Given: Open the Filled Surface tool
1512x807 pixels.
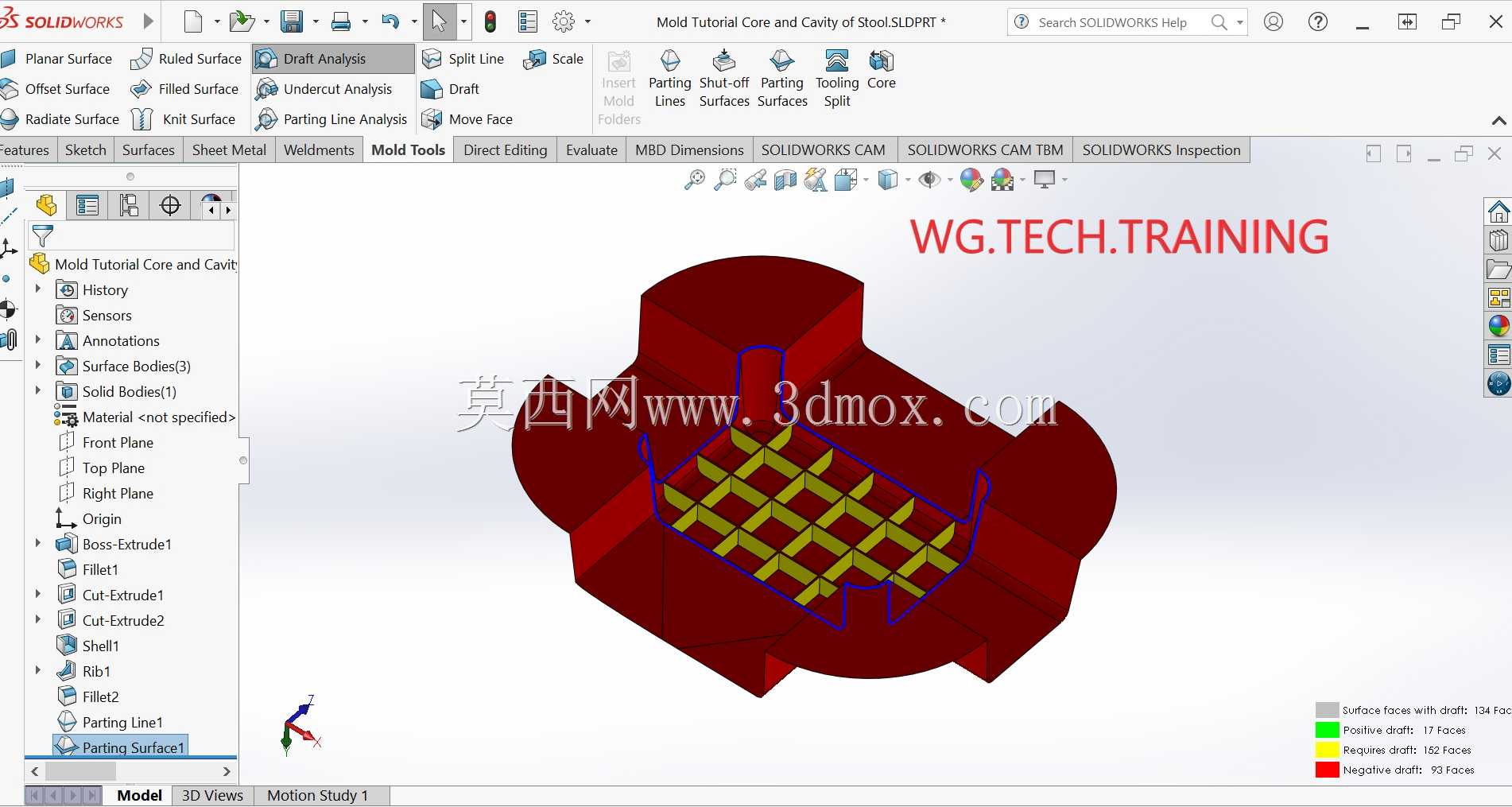Looking at the screenshot, I should (x=184, y=89).
